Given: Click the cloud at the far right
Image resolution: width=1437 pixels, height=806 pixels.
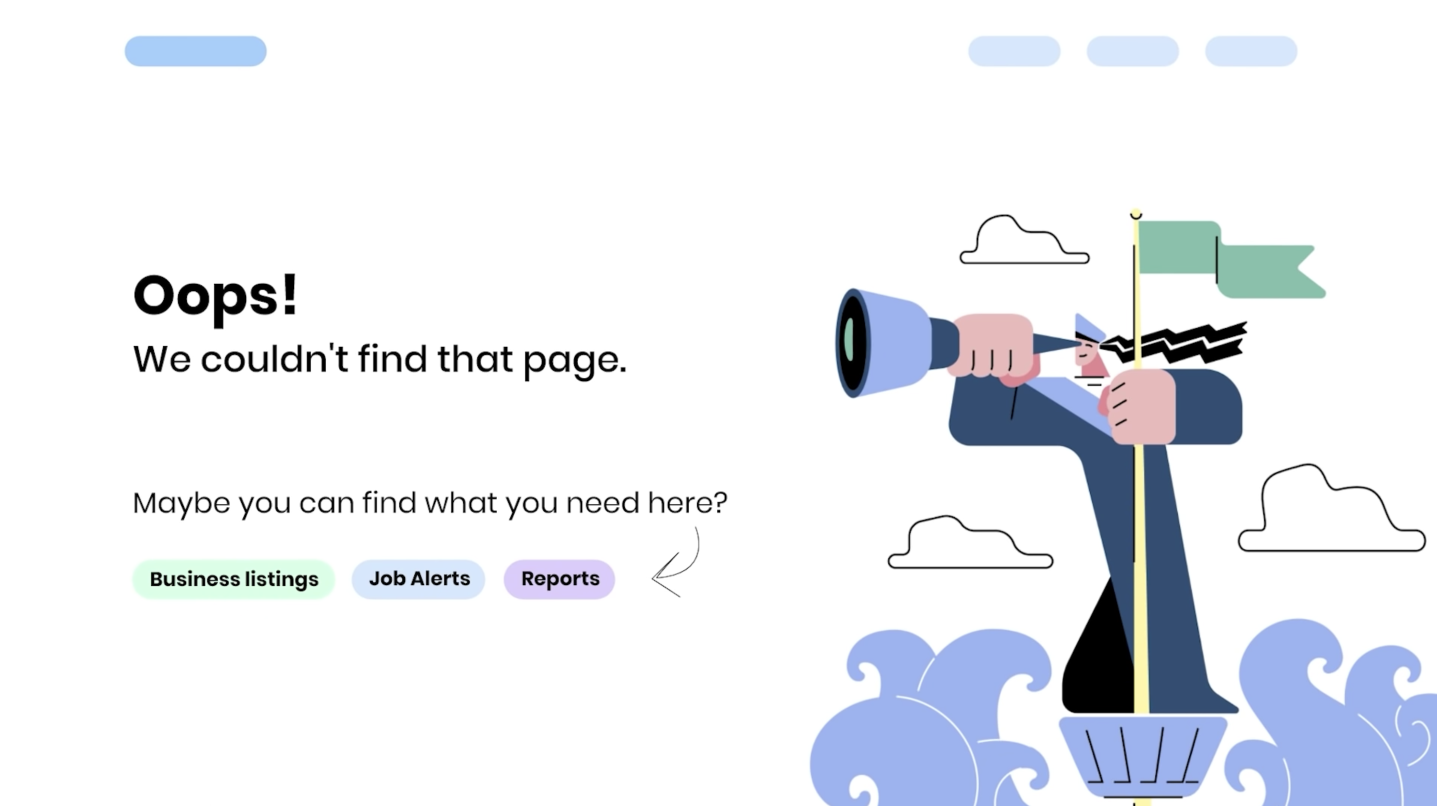Looking at the screenshot, I should 1331,509.
